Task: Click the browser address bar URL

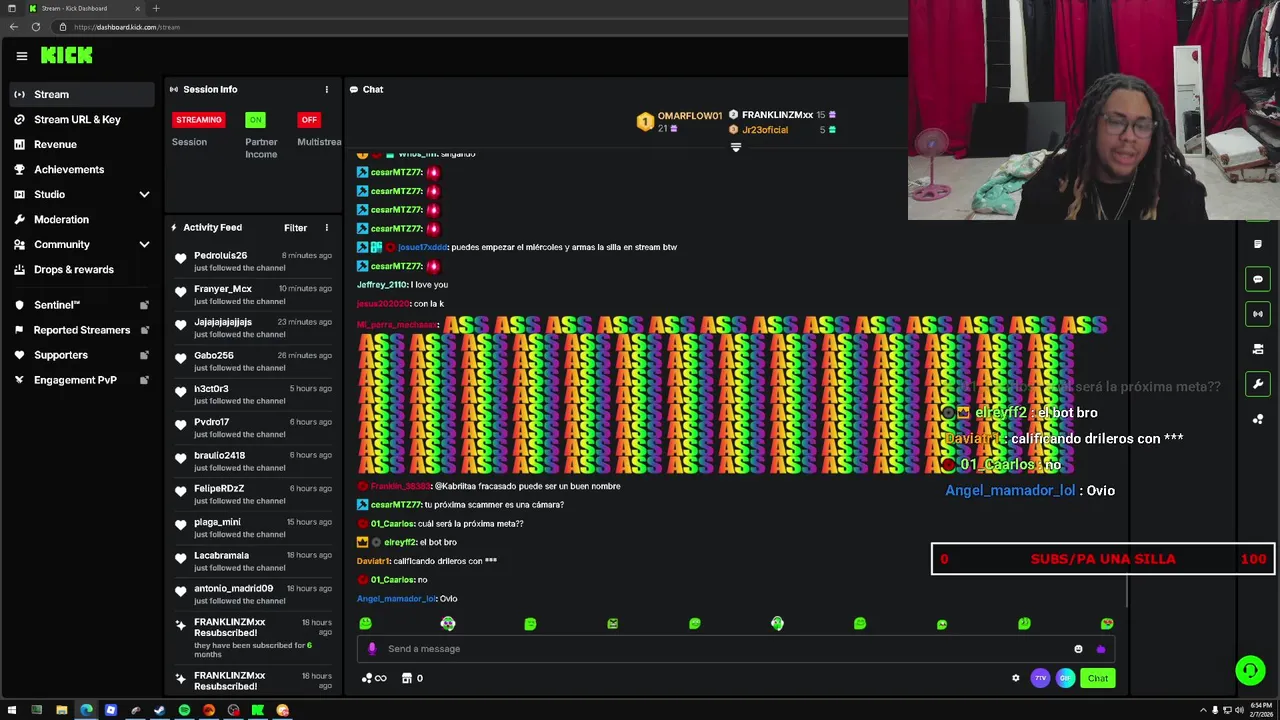Action: pyautogui.click(x=127, y=27)
